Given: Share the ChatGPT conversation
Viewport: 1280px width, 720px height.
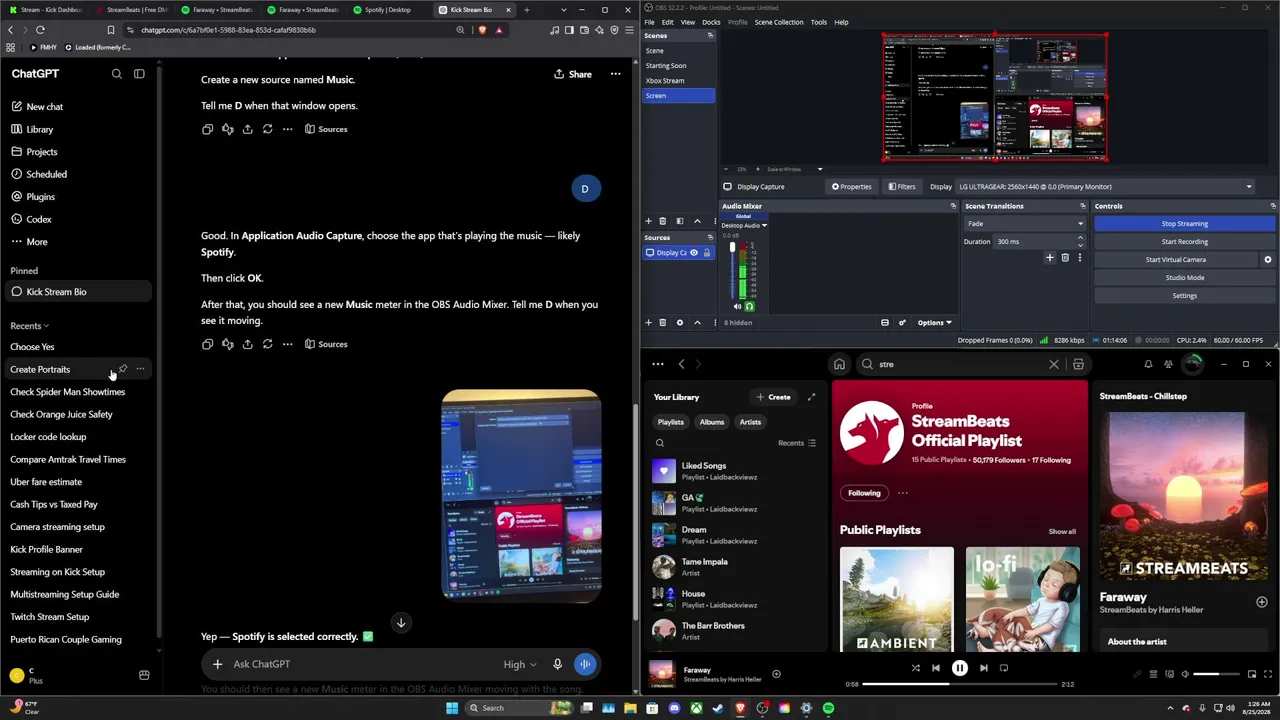Looking at the screenshot, I should point(572,74).
